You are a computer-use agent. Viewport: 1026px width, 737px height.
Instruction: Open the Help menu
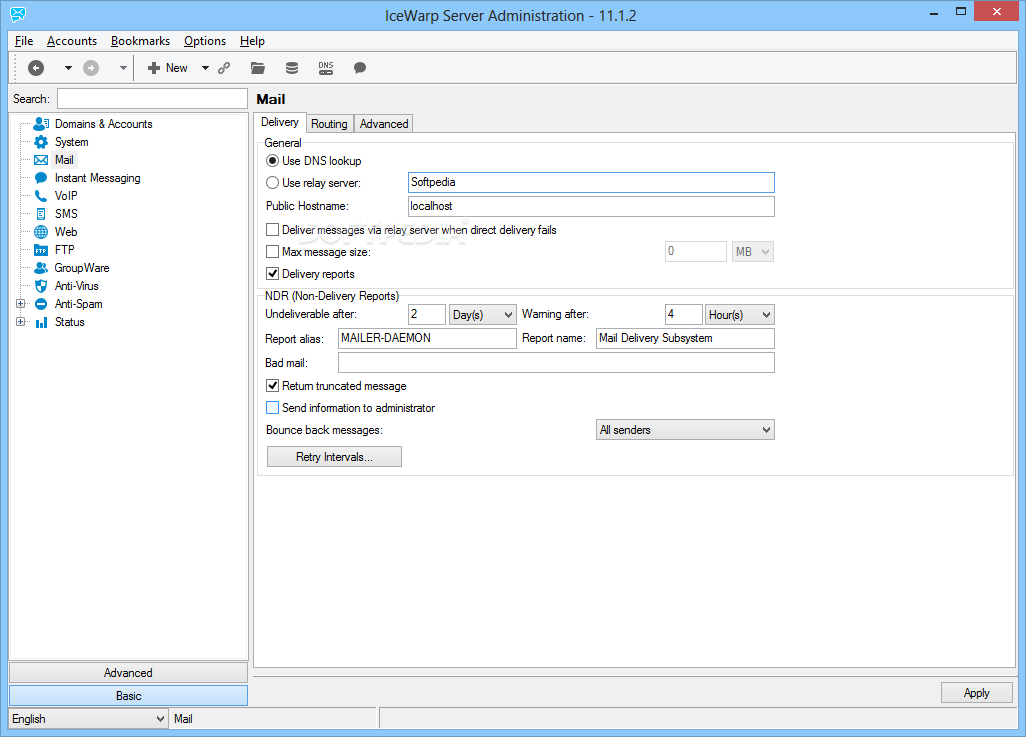click(x=252, y=41)
